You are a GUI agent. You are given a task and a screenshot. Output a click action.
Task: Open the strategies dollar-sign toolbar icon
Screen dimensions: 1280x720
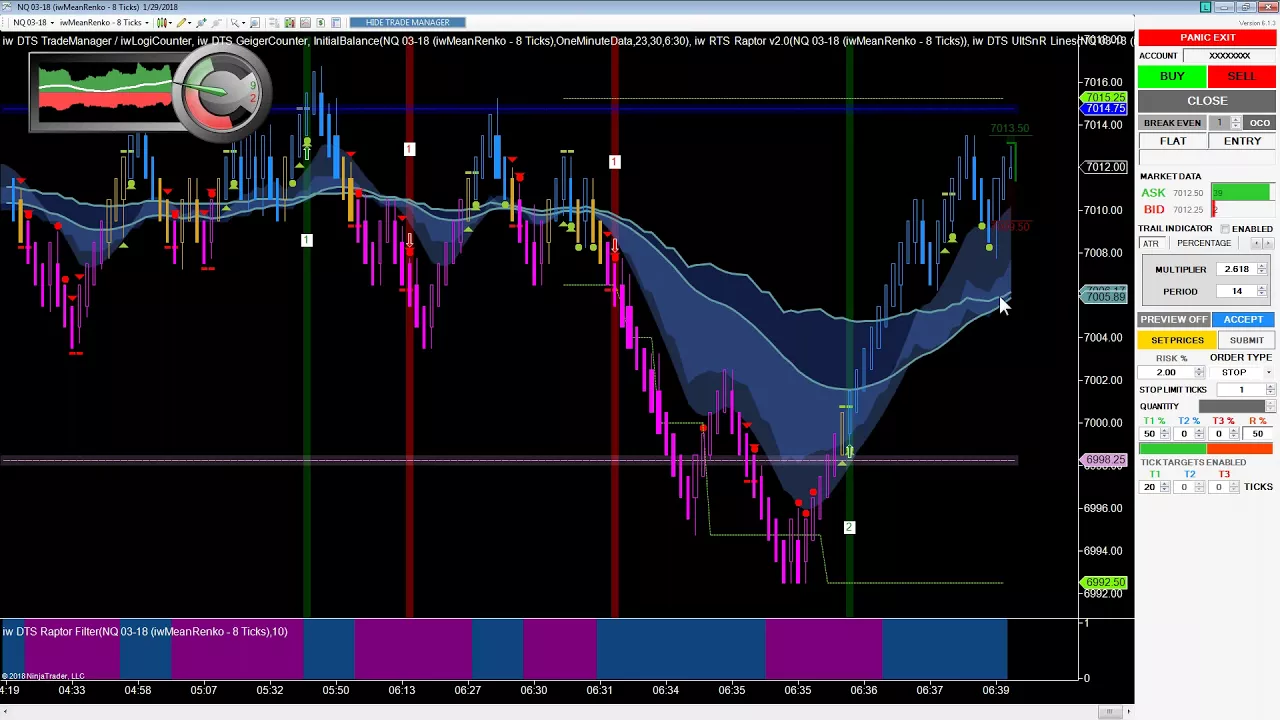pyautogui.click(x=320, y=22)
